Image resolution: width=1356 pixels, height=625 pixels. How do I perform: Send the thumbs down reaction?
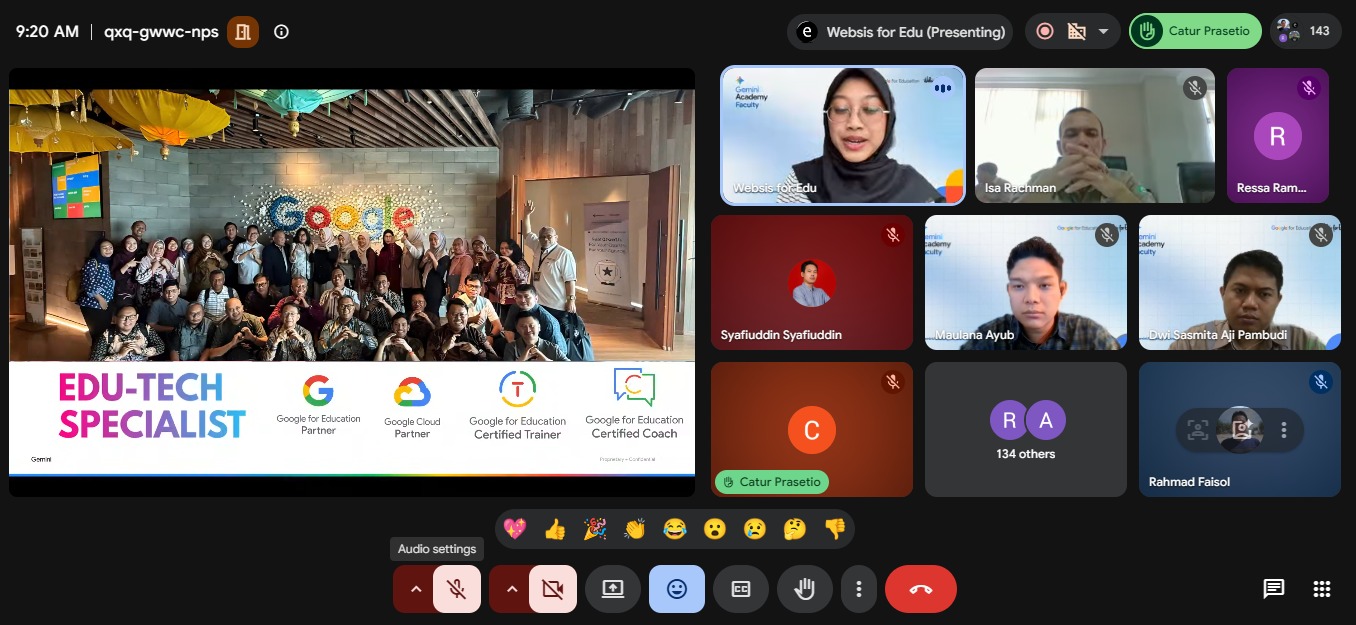point(834,529)
